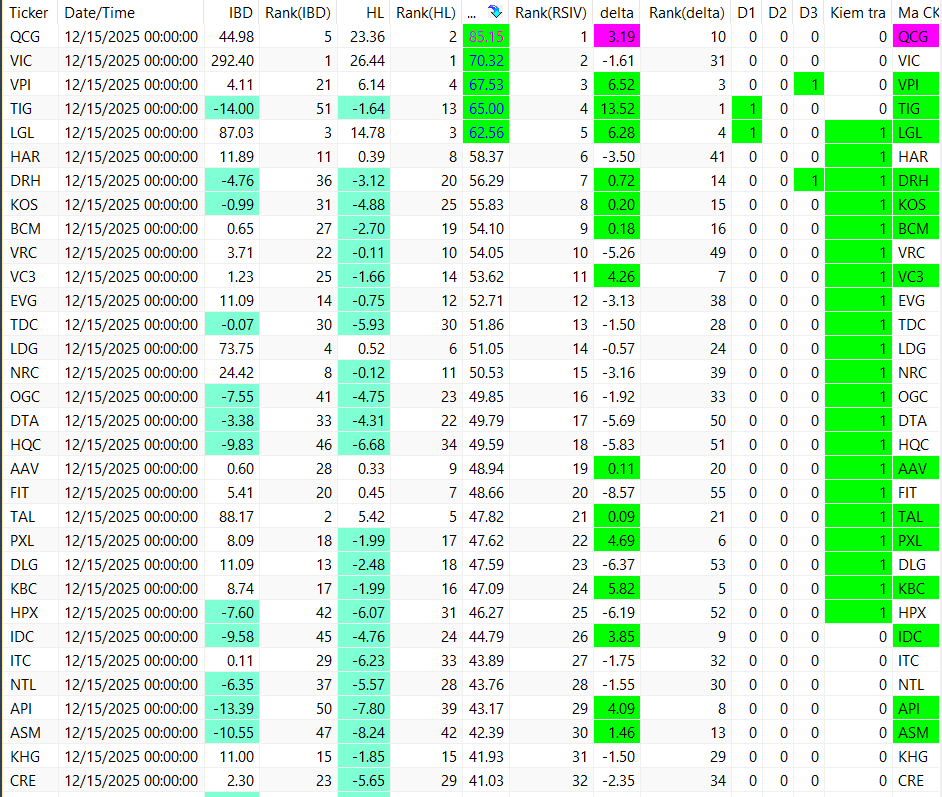This screenshot has width=942, height=797.
Task: Click the 67.53 value in VPI row
Action: tap(486, 85)
